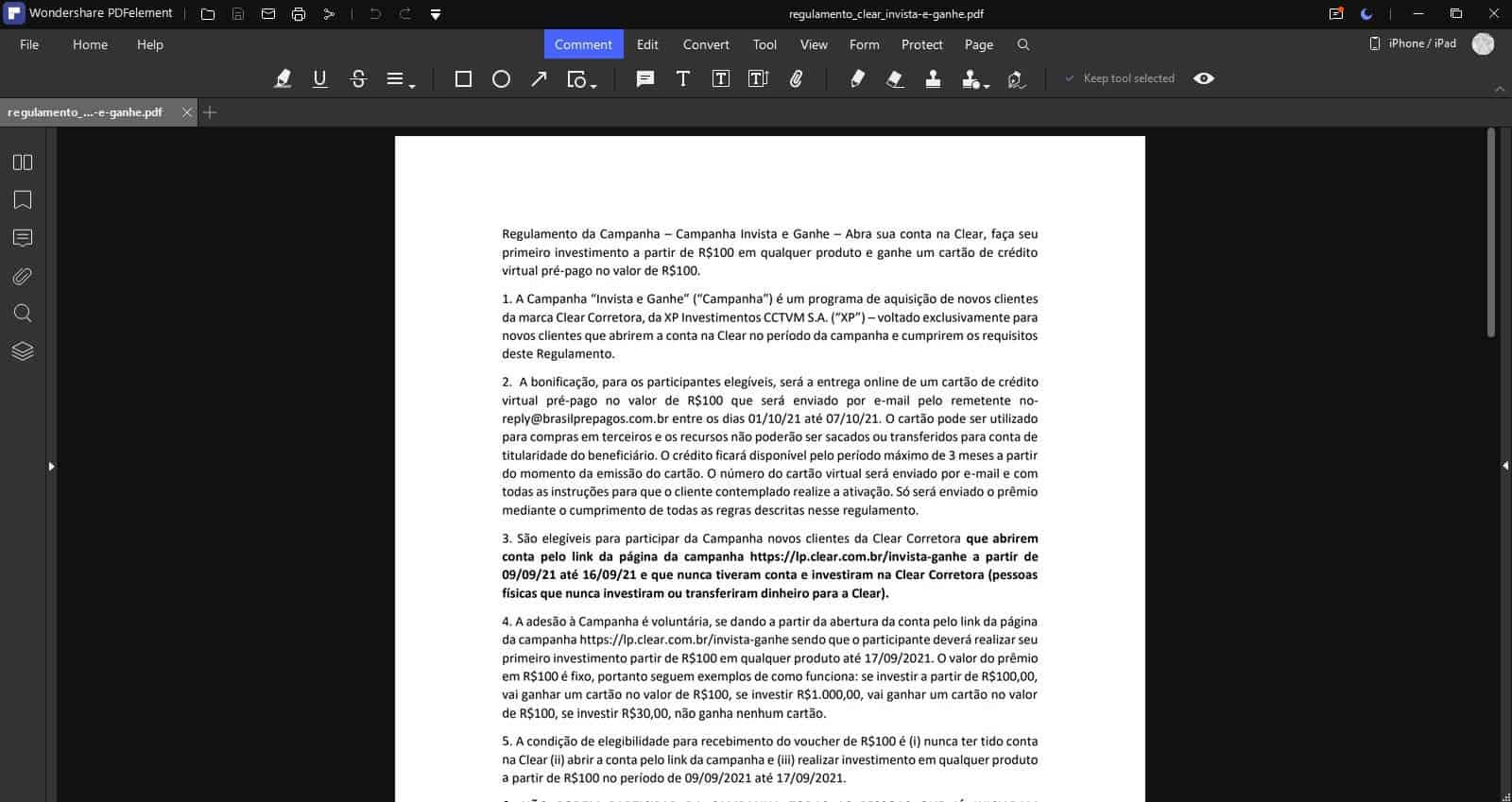Open the Layers side panel

[23, 351]
